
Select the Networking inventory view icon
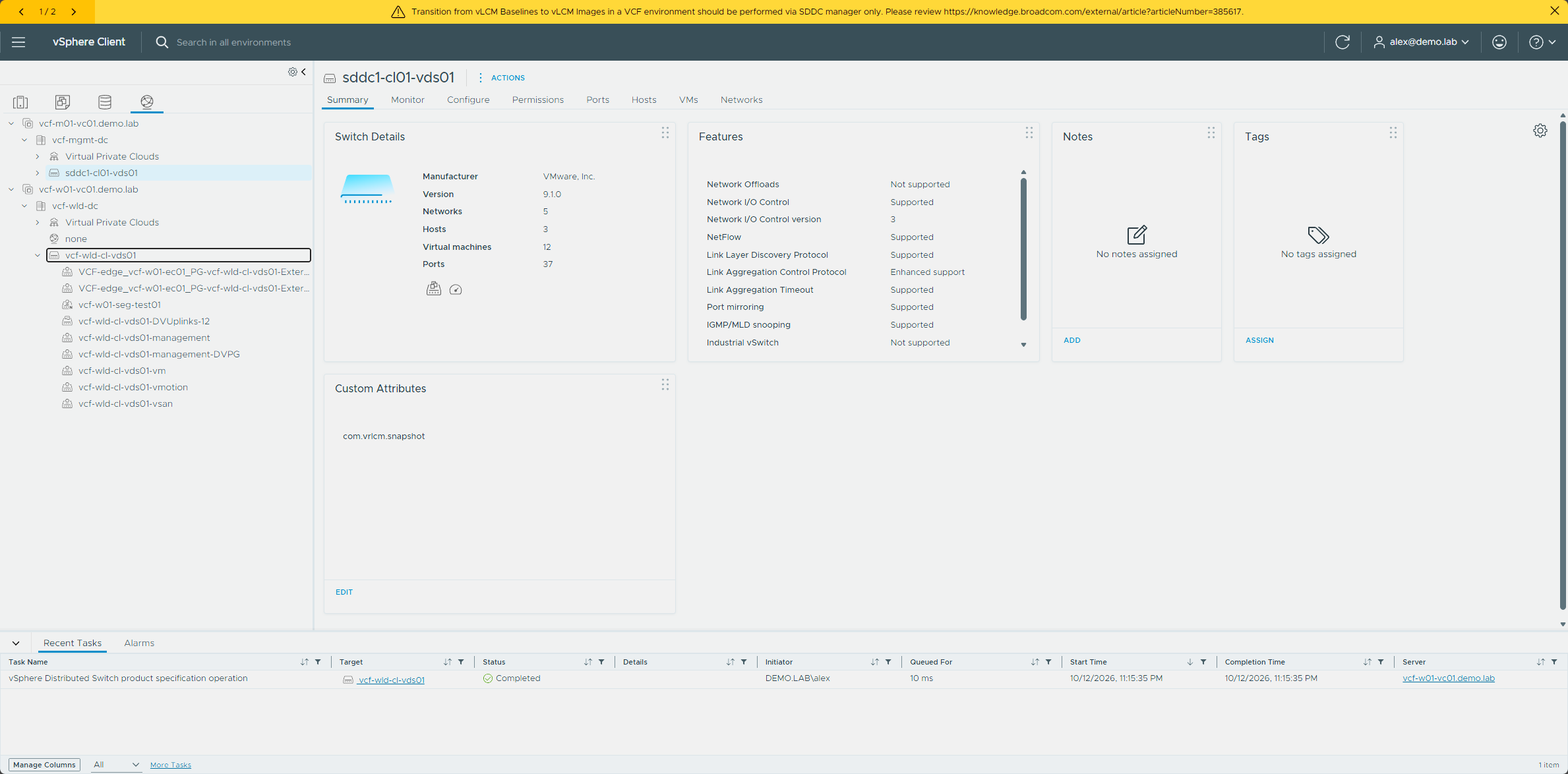click(x=147, y=102)
